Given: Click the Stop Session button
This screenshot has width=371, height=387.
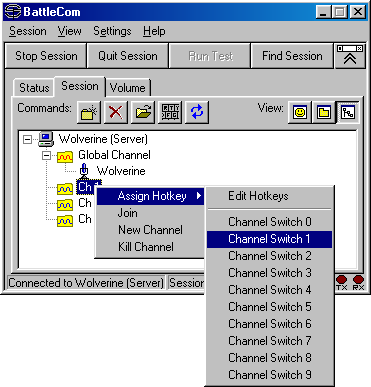Looking at the screenshot, I should pyautogui.click(x=46, y=56).
